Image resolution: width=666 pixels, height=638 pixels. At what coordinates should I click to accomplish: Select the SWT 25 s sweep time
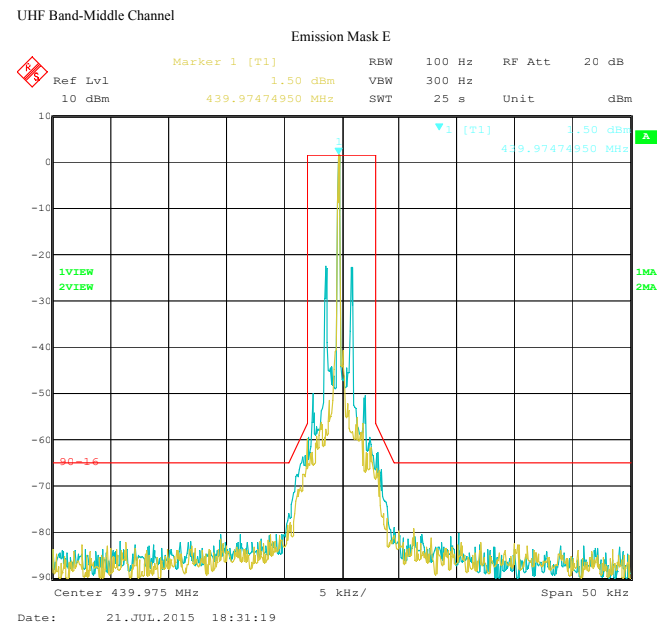tap(420, 98)
